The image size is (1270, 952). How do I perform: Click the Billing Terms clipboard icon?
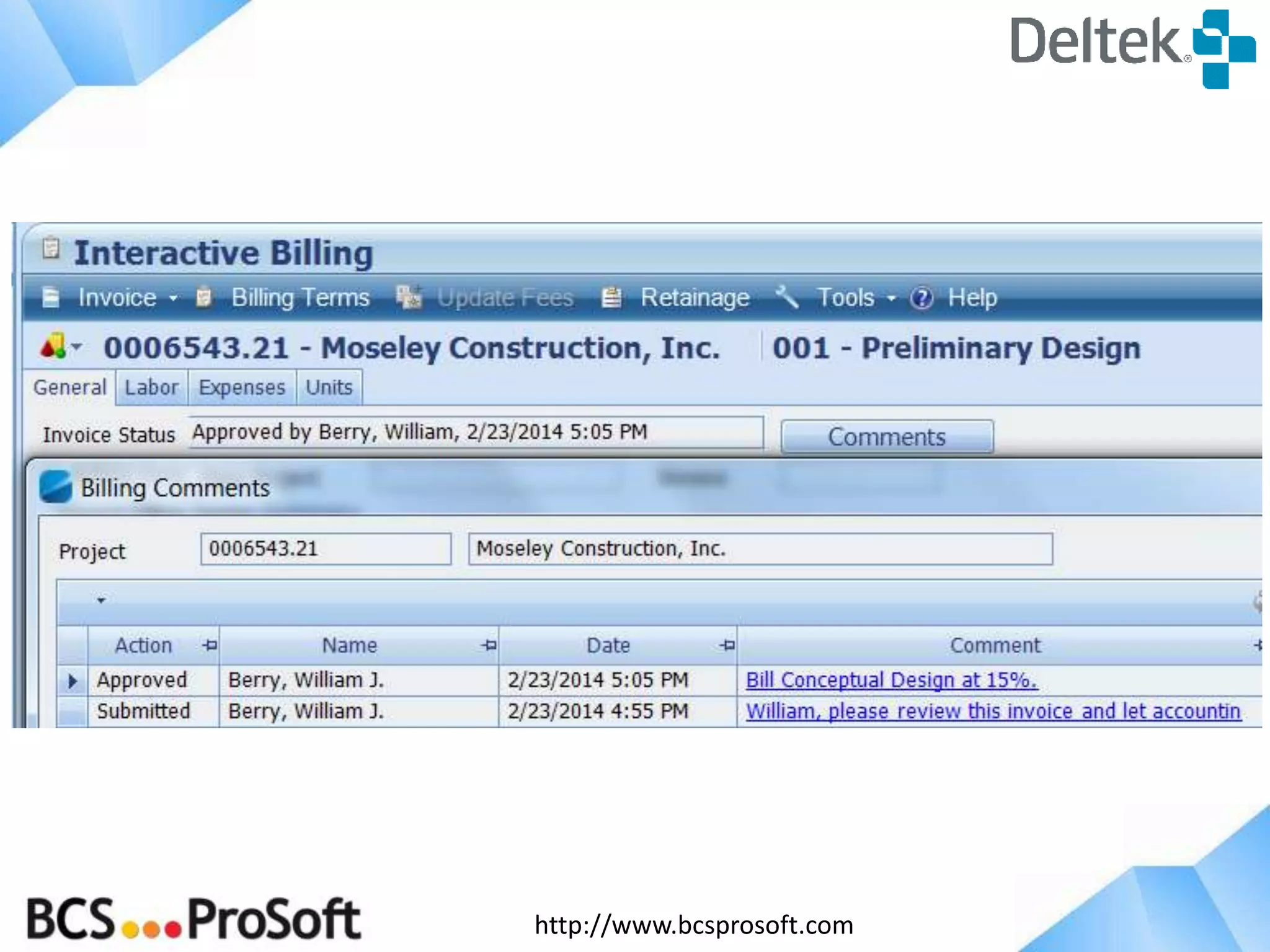coord(204,298)
